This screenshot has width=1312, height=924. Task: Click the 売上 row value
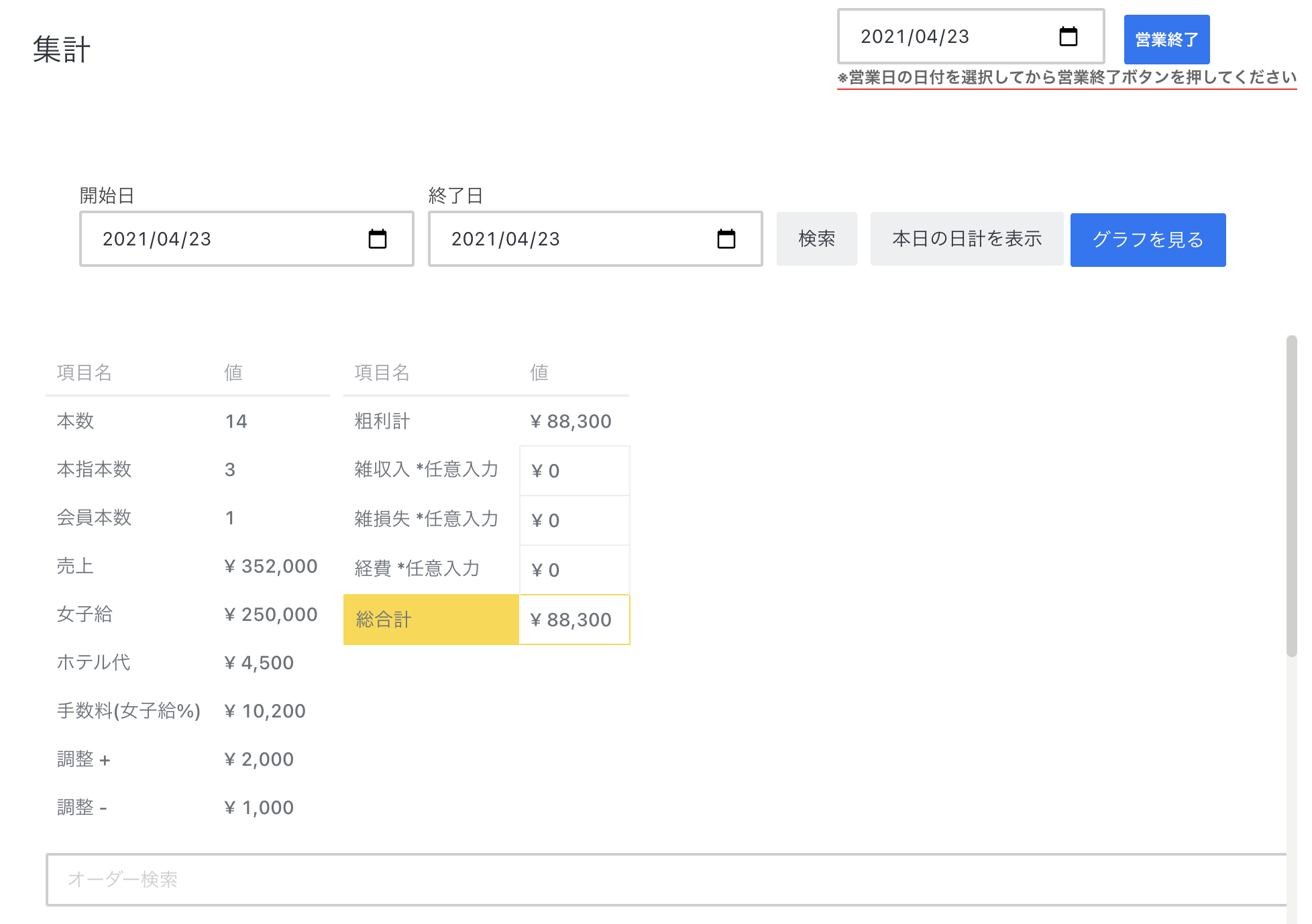pyautogui.click(x=271, y=566)
